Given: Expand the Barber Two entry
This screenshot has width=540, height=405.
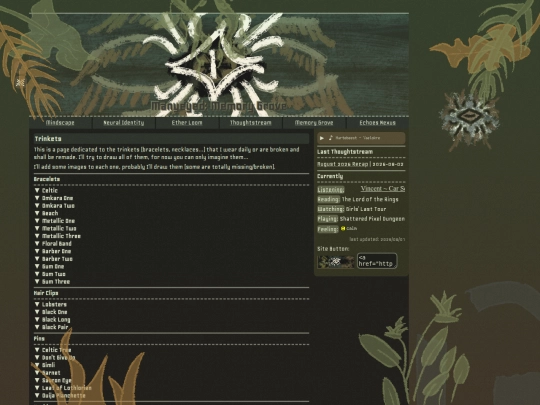Looking at the screenshot, I should click(53, 259).
